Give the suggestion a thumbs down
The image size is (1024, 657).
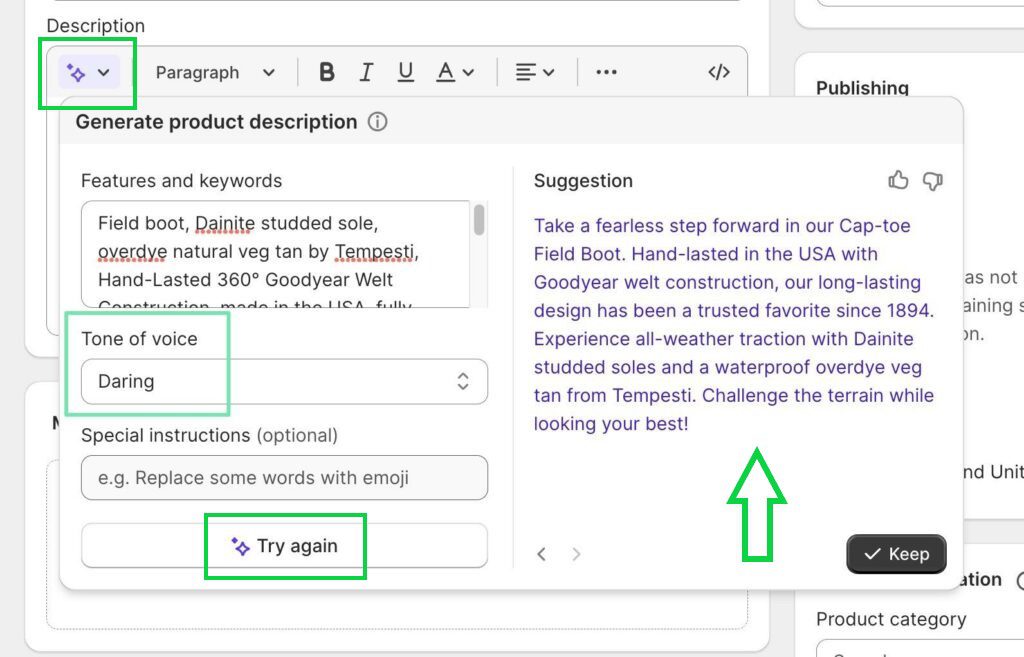(932, 180)
